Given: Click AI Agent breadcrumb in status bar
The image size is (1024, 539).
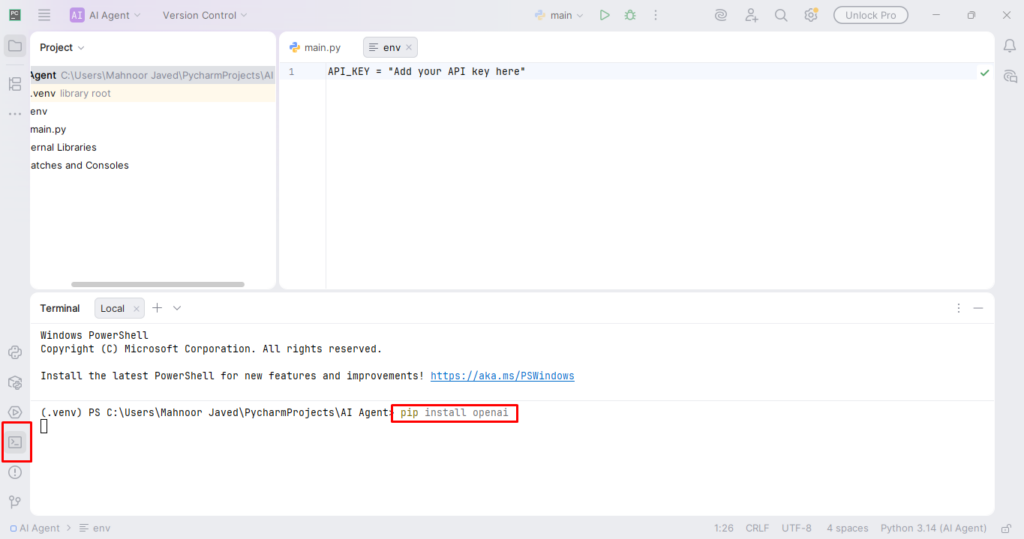Looking at the screenshot, I should coord(35,528).
